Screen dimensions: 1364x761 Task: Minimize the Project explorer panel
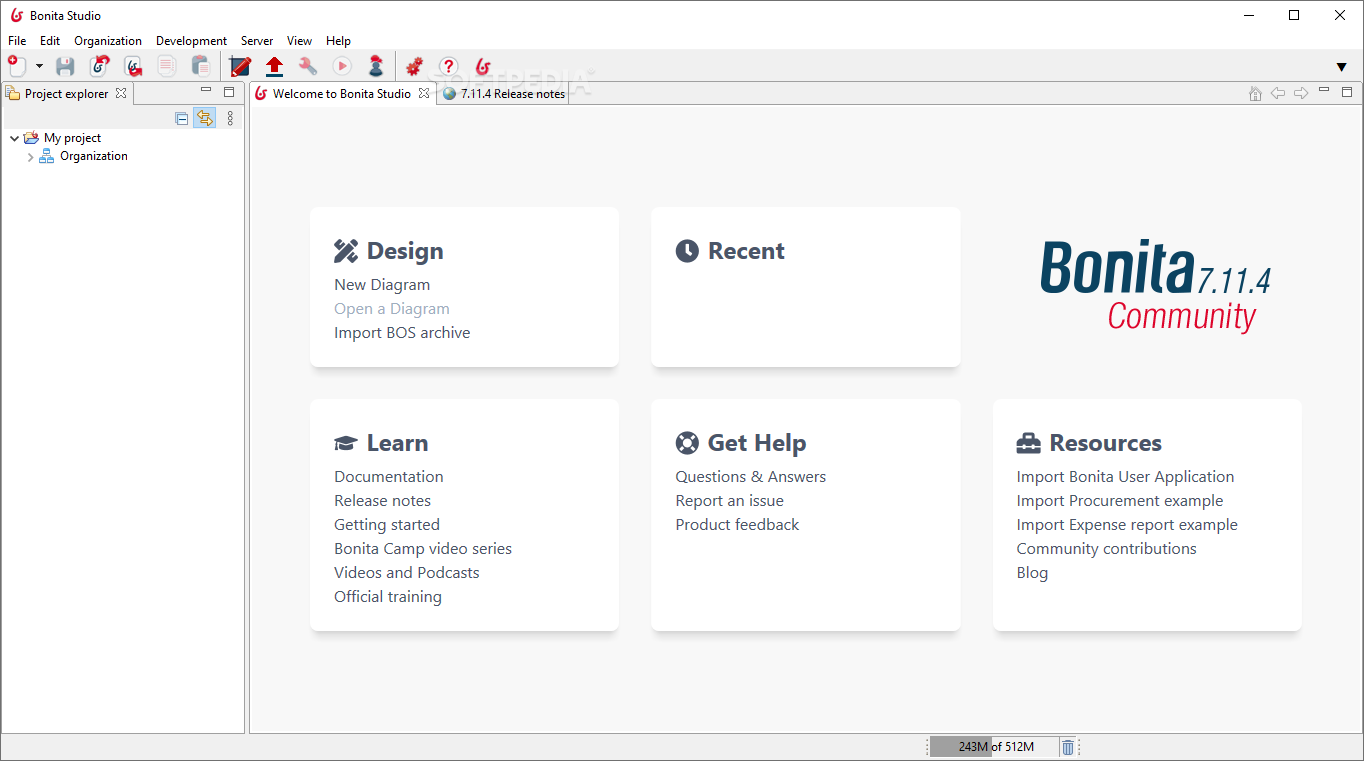pos(206,91)
